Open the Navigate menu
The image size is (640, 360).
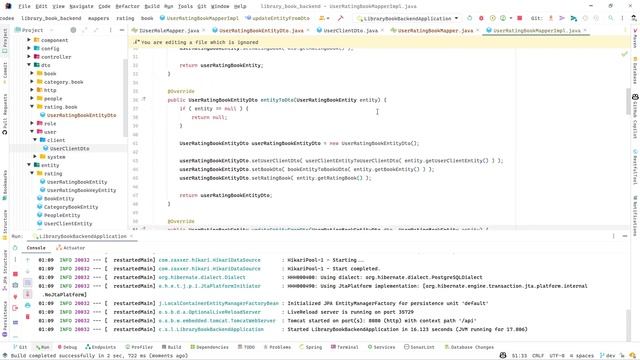[81, 6]
